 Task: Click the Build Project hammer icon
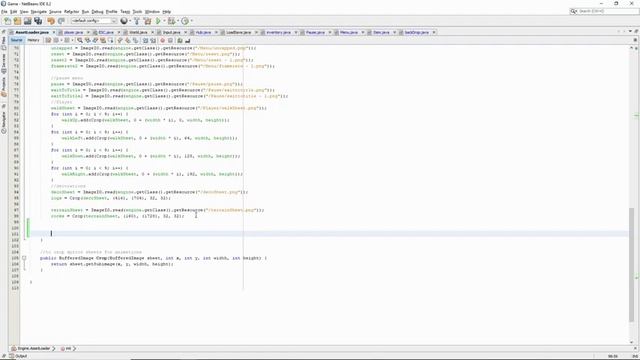point(137,21)
